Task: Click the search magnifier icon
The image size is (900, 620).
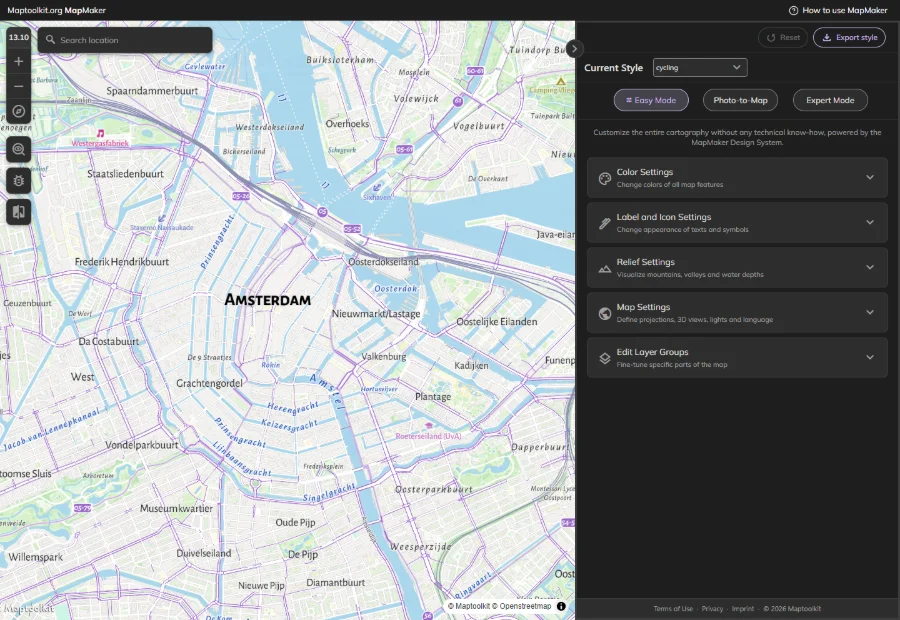Action: 51,40
